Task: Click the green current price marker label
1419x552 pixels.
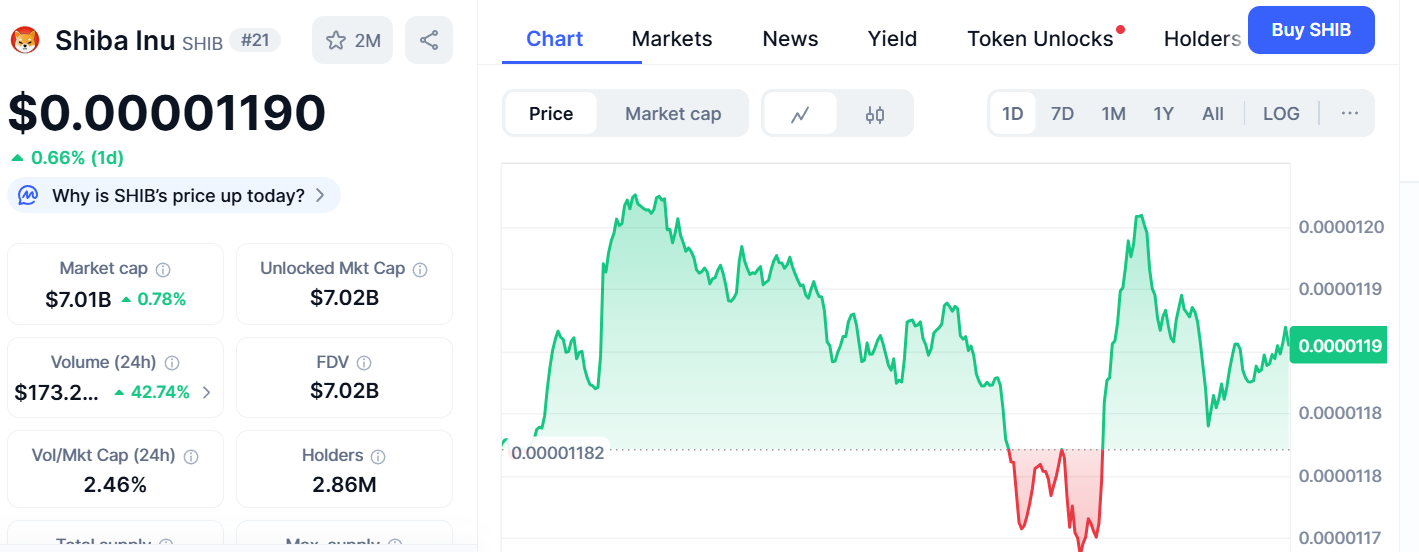Action: click(x=1337, y=346)
